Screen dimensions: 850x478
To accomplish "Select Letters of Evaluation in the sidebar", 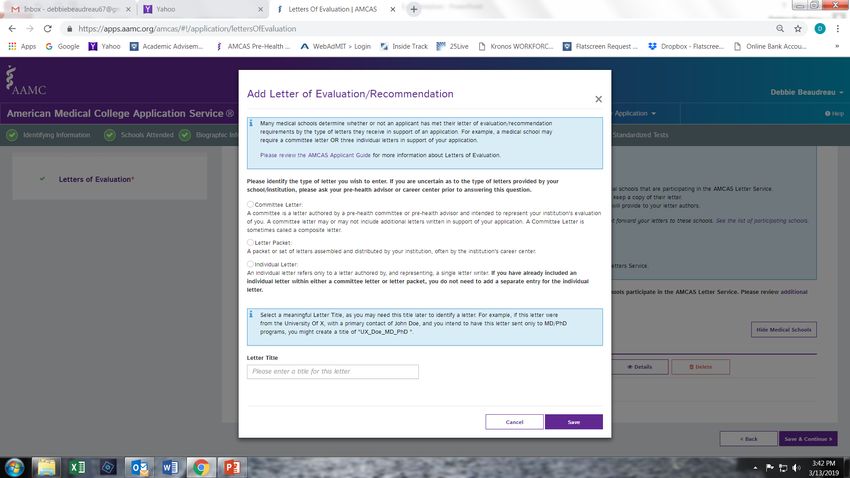I will (x=96, y=179).
